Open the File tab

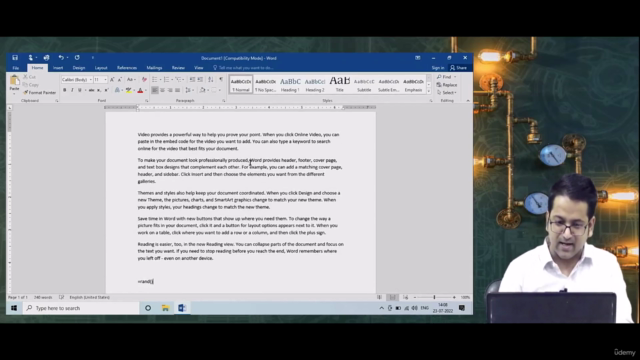(x=16, y=68)
